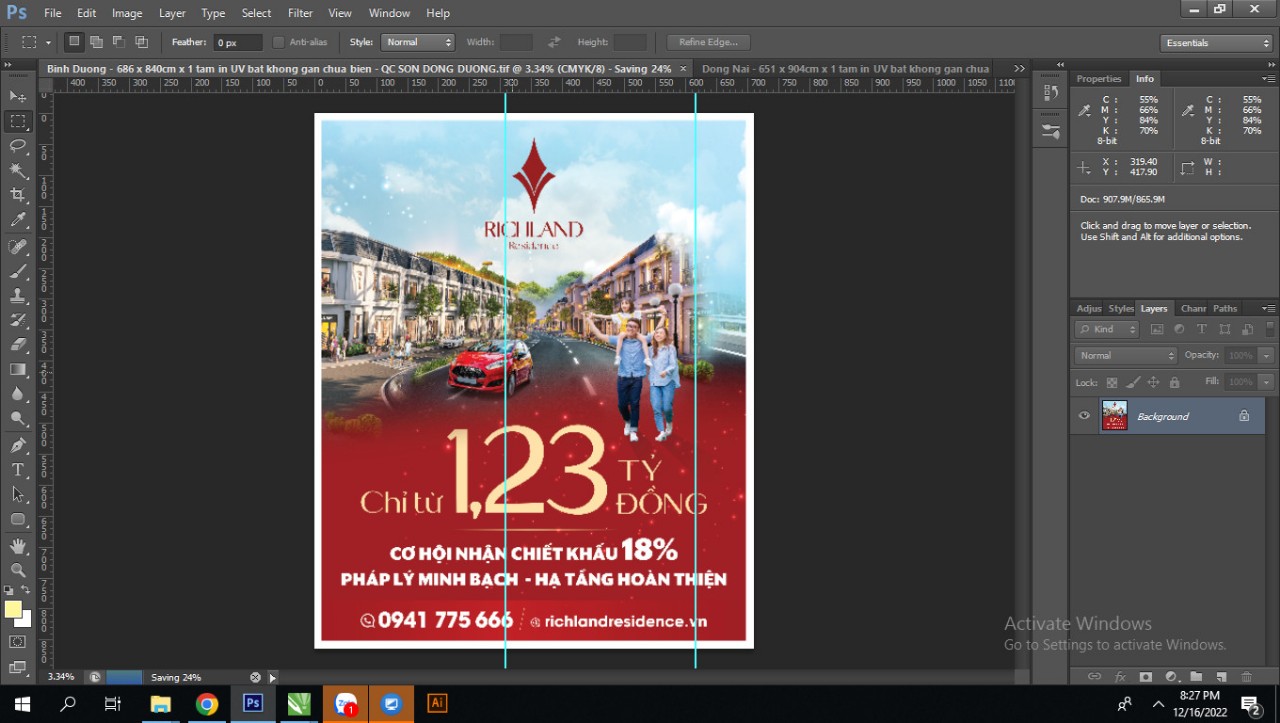Select the Eraser tool
Image resolution: width=1280 pixels, height=723 pixels.
pos(18,345)
